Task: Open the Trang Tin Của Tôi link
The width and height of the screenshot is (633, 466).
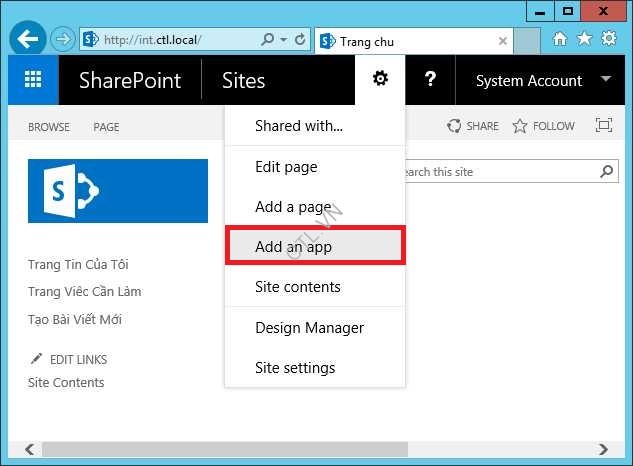Action: click(x=78, y=265)
